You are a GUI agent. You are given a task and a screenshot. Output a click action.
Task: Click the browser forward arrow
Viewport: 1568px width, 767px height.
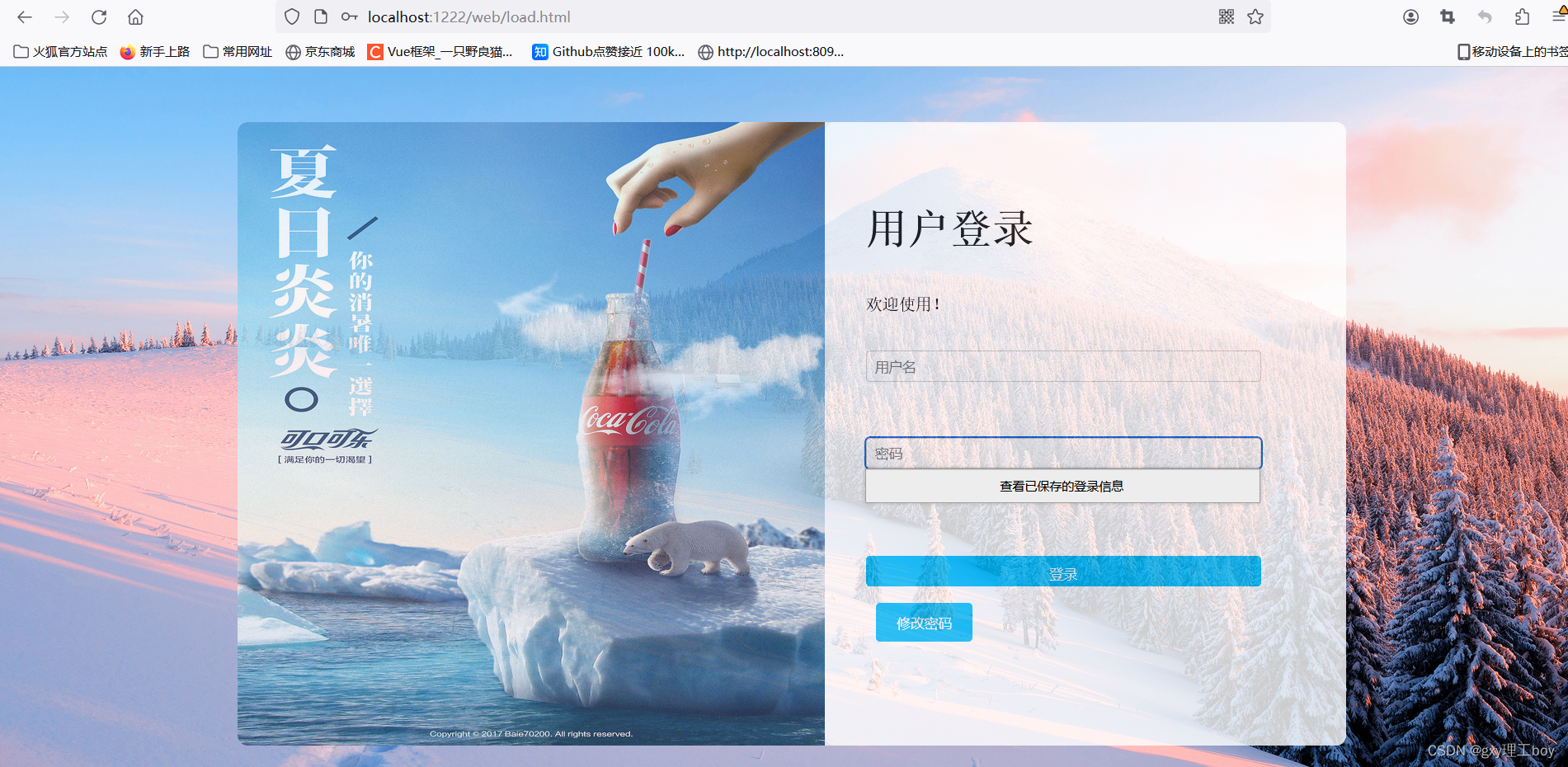(62, 16)
